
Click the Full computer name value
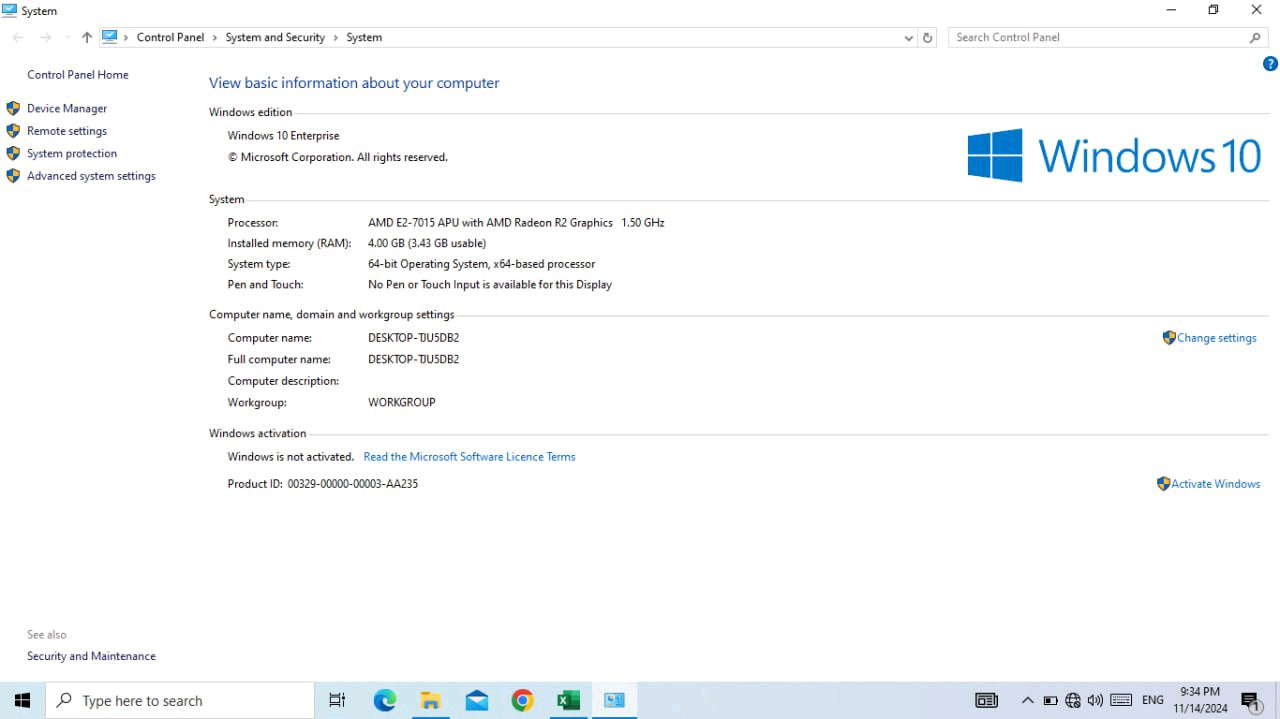point(413,359)
